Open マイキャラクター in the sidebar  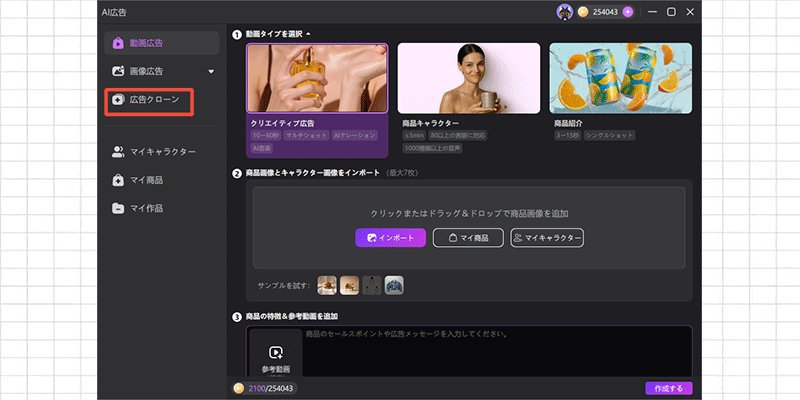(x=154, y=152)
